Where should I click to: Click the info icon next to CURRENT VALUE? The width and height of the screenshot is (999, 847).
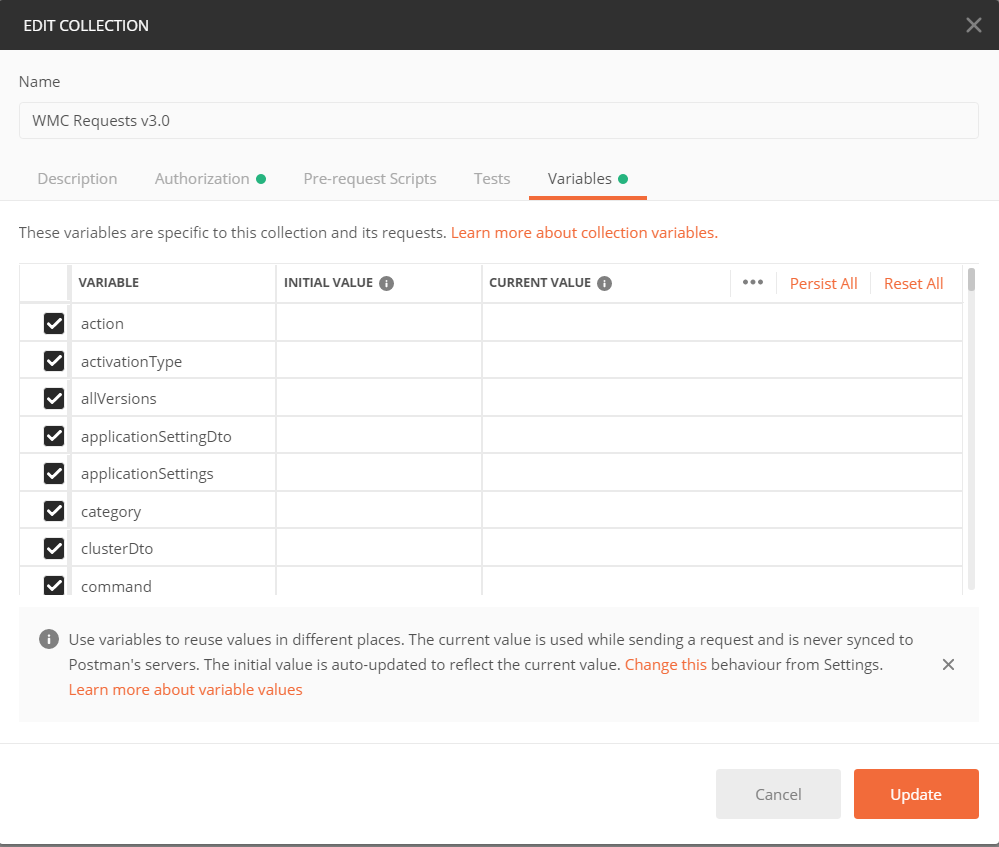[603, 283]
